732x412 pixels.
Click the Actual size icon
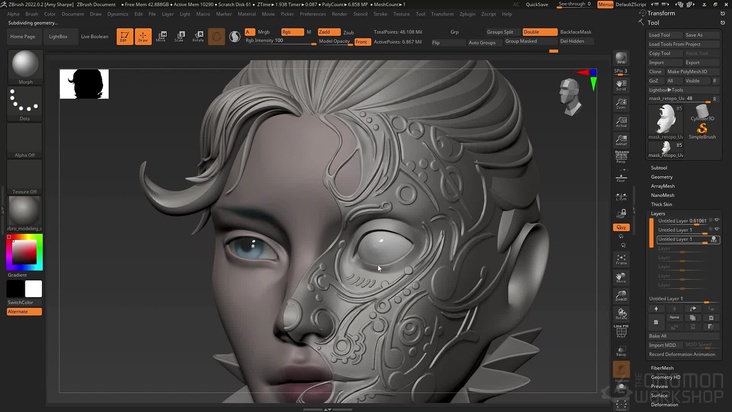pyautogui.click(x=621, y=122)
